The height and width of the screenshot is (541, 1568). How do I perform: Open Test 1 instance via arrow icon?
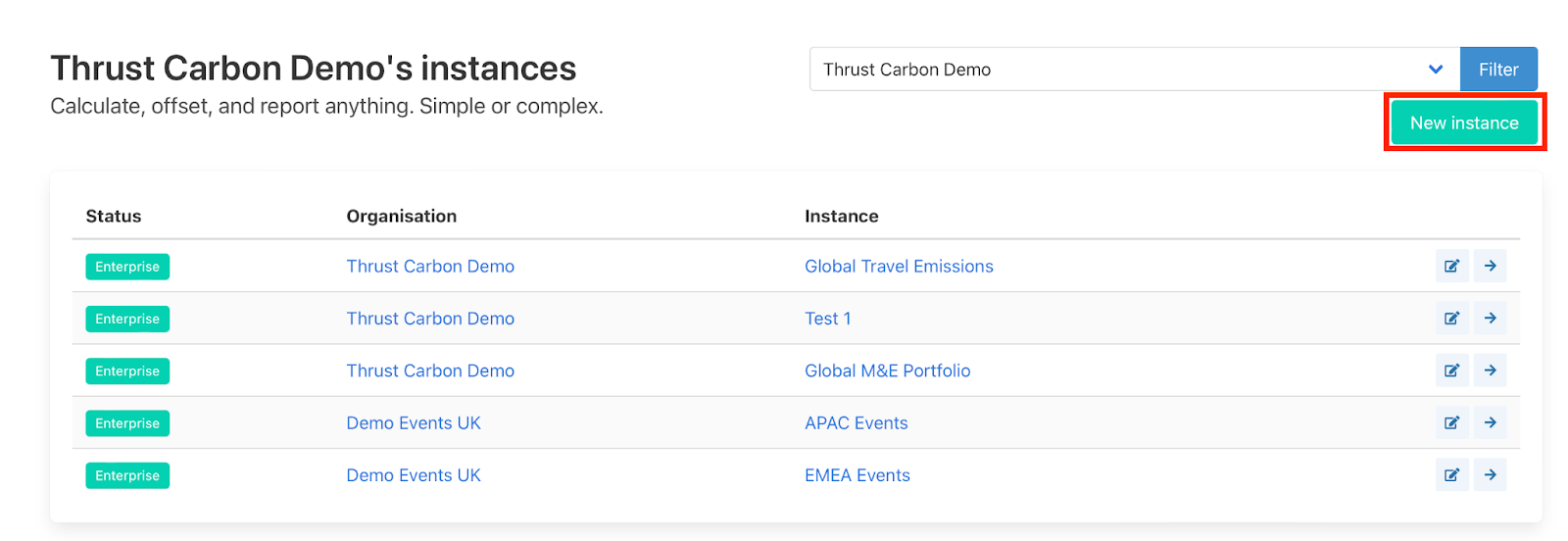pos(1490,319)
